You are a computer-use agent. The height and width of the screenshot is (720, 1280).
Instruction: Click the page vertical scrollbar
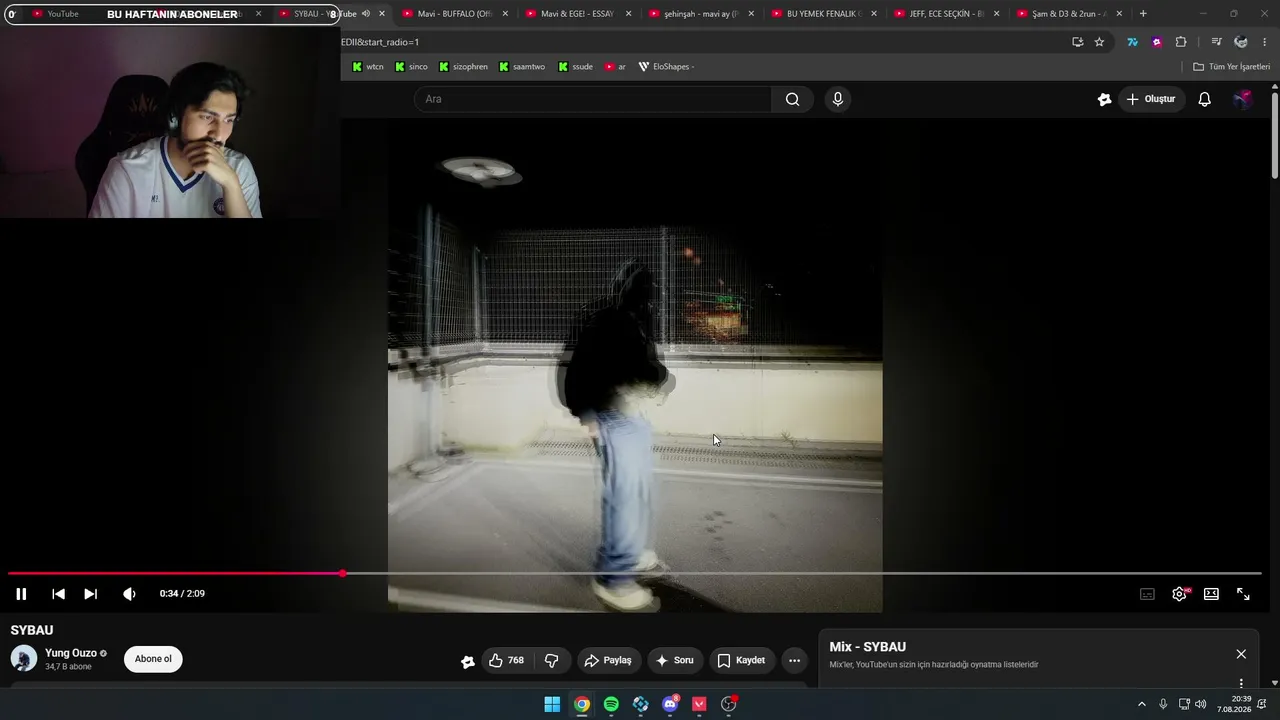tap(1275, 137)
